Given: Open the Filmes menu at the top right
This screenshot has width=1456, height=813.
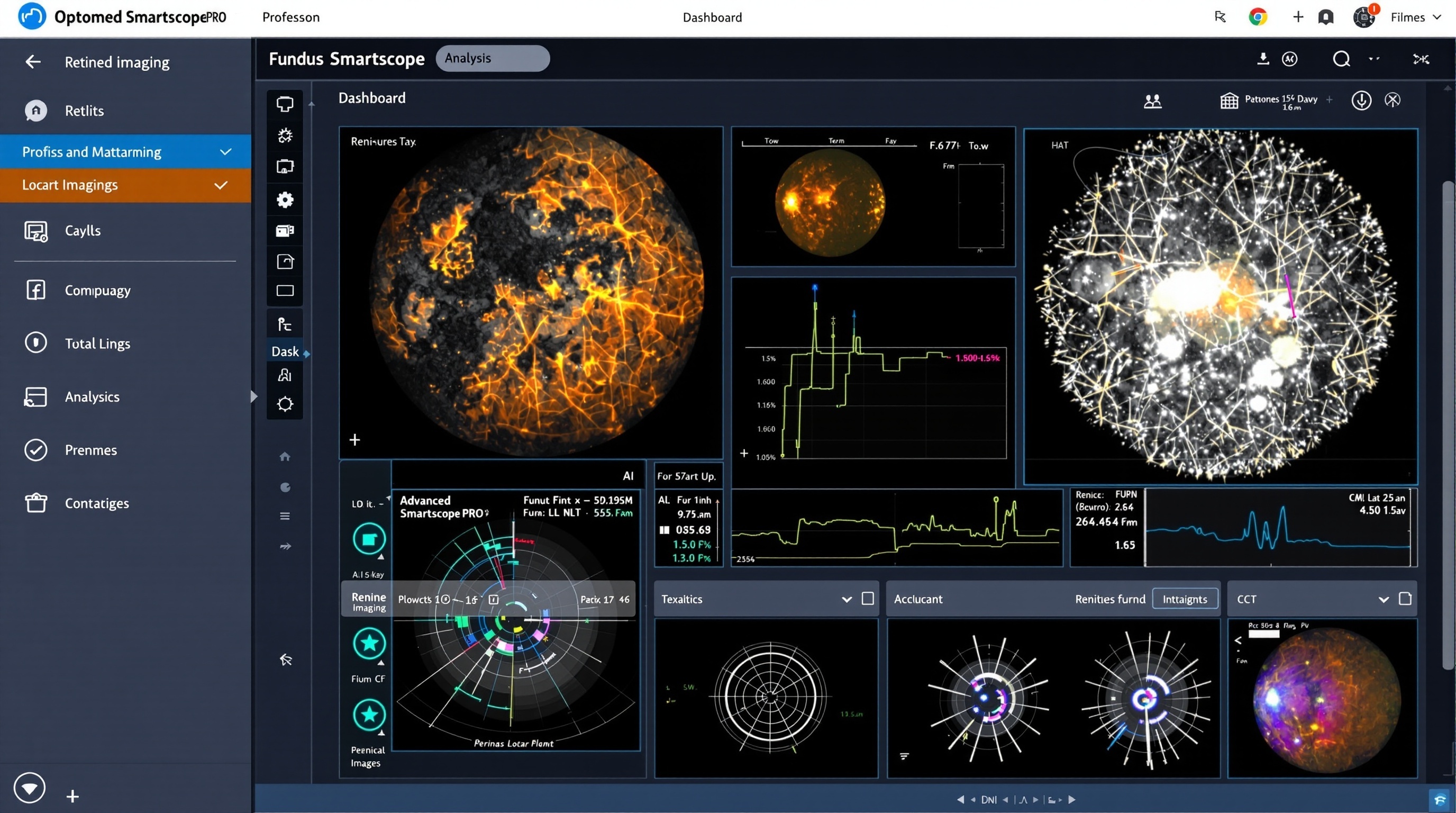Looking at the screenshot, I should (x=1416, y=17).
